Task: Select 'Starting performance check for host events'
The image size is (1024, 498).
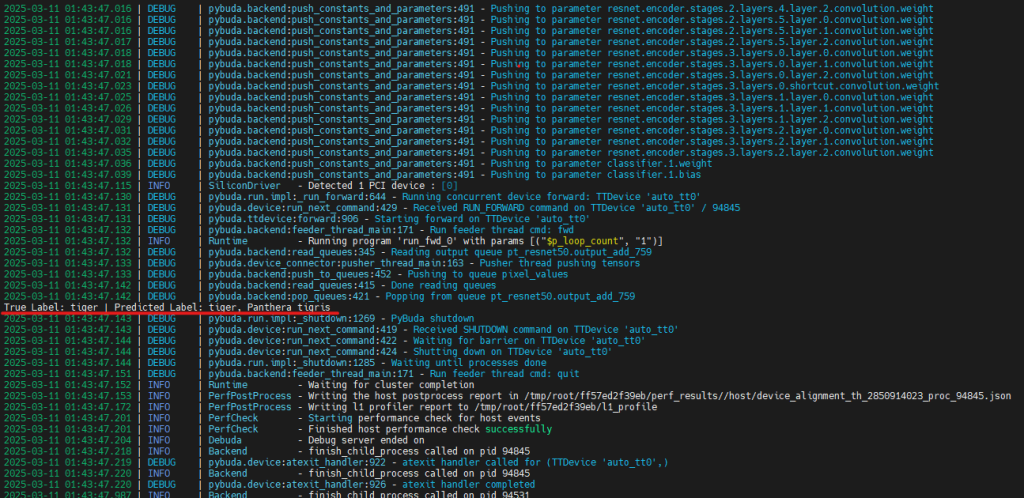Action: point(424,418)
